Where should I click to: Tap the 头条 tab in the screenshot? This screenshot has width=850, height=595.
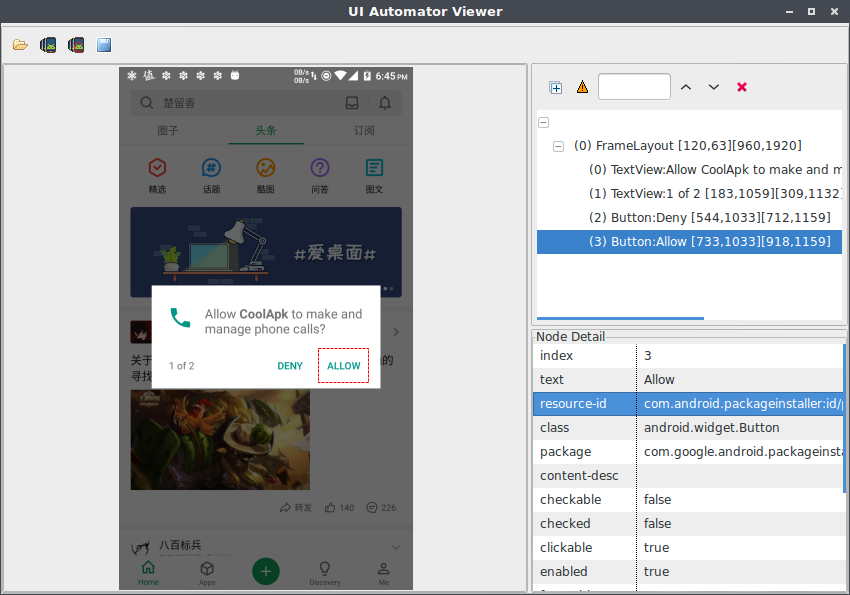266,131
